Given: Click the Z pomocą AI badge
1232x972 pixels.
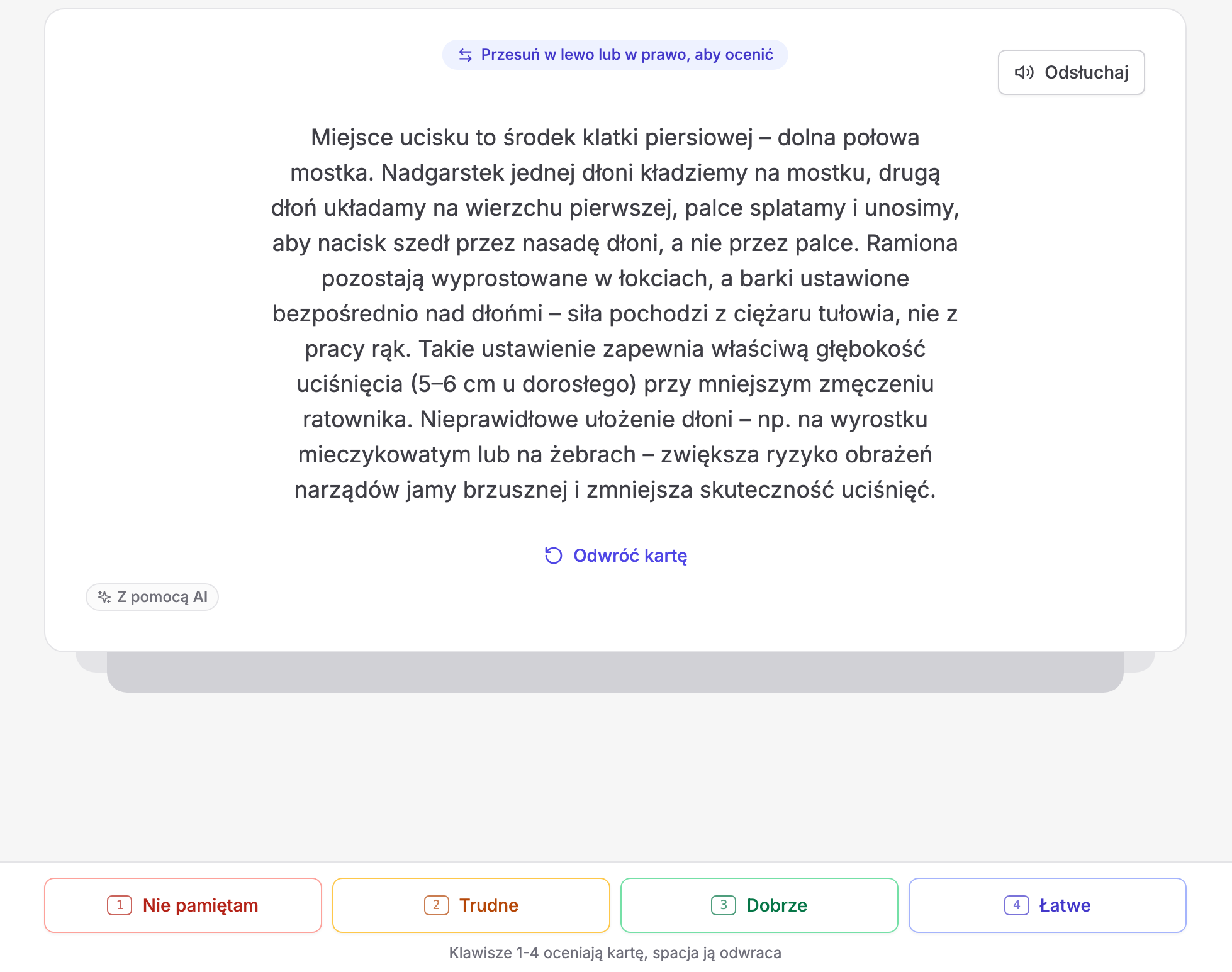Looking at the screenshot, I should pos(152,597).
